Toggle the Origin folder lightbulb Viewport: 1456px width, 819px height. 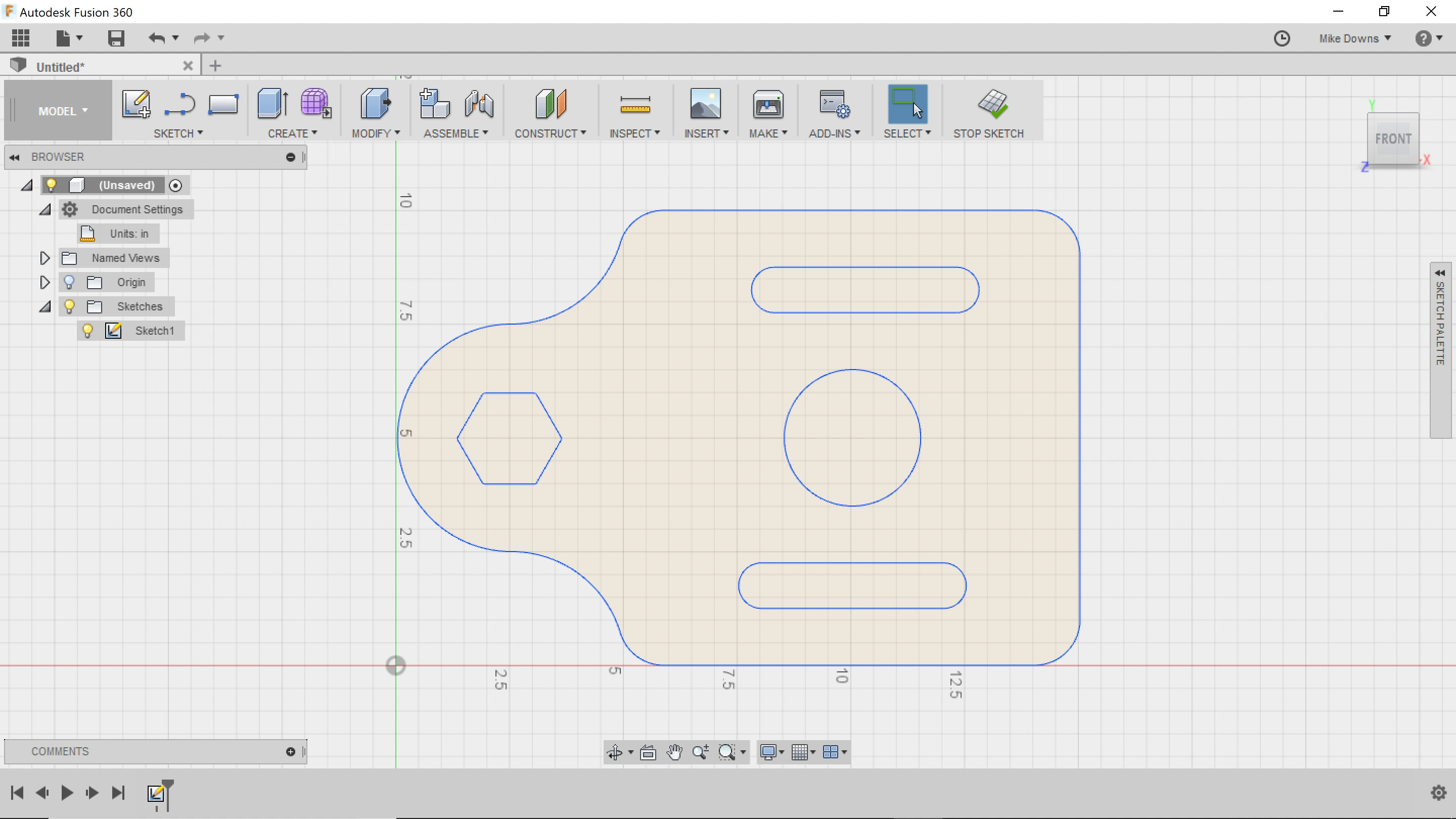click(69, 282)
